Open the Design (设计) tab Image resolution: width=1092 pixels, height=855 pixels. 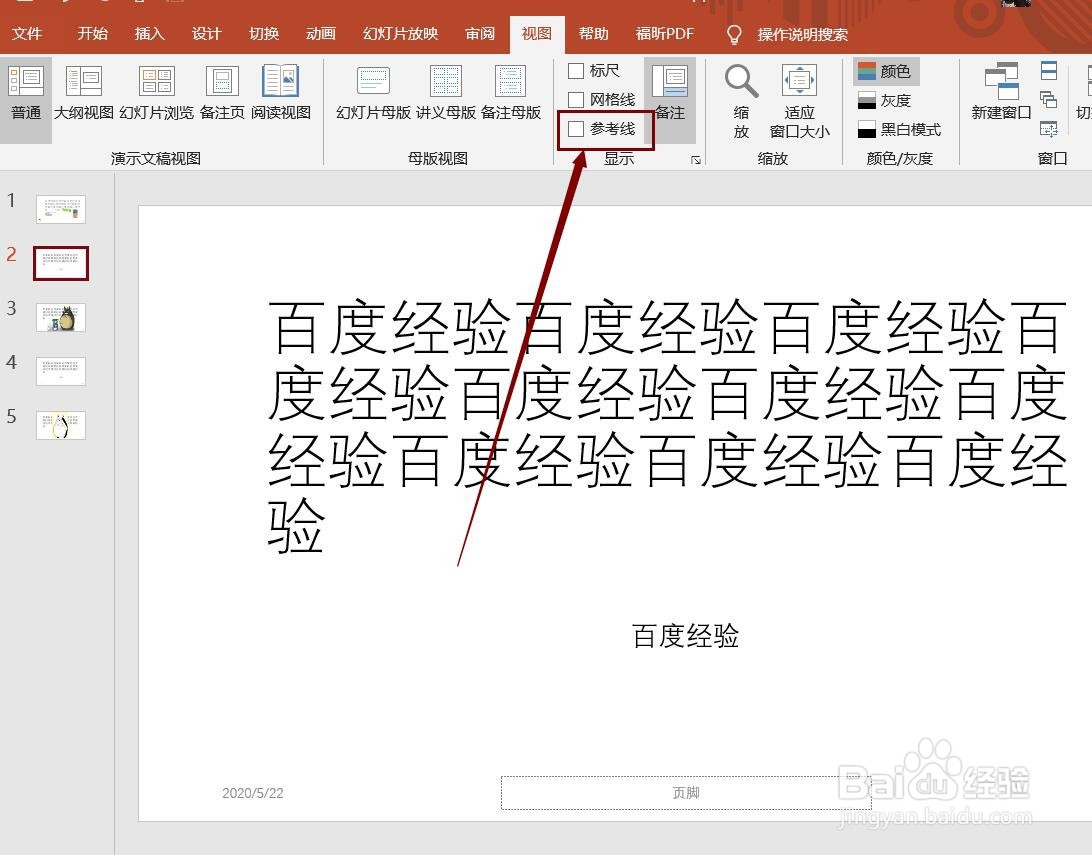pos(206,33)
